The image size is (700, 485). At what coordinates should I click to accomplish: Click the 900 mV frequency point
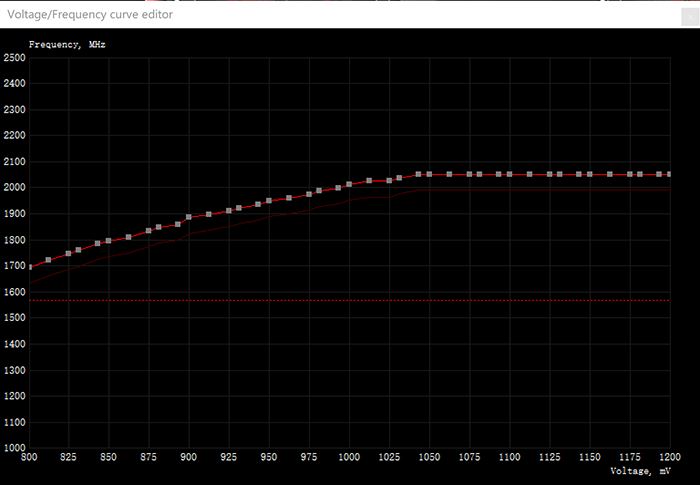(x=188, y=217)
